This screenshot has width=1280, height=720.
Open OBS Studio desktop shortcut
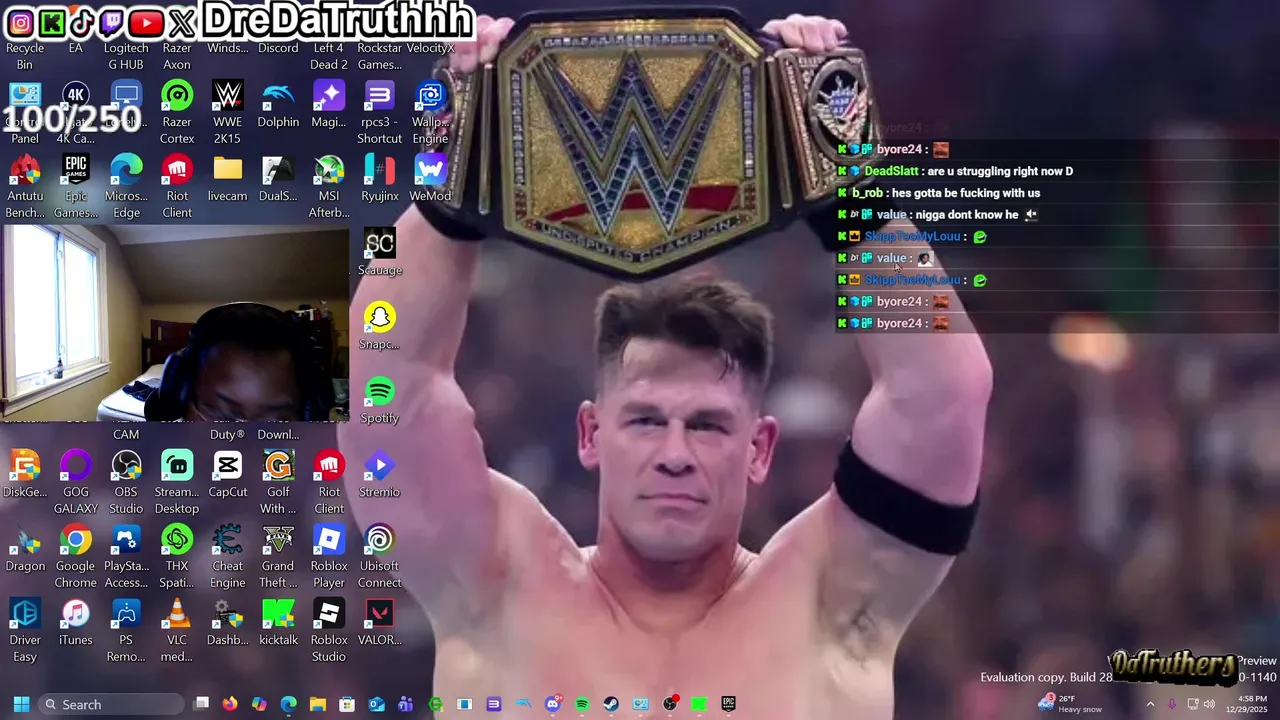126,483
